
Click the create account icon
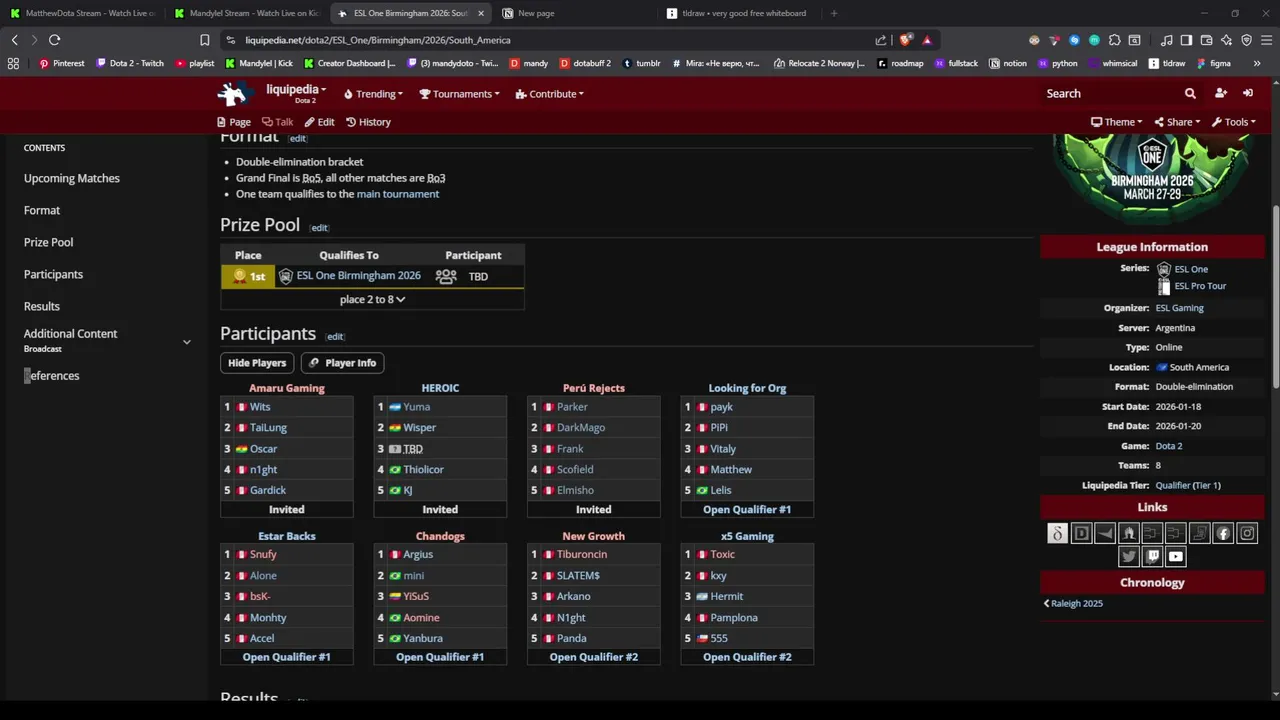pyautogui.click(x=1220, y=93)
